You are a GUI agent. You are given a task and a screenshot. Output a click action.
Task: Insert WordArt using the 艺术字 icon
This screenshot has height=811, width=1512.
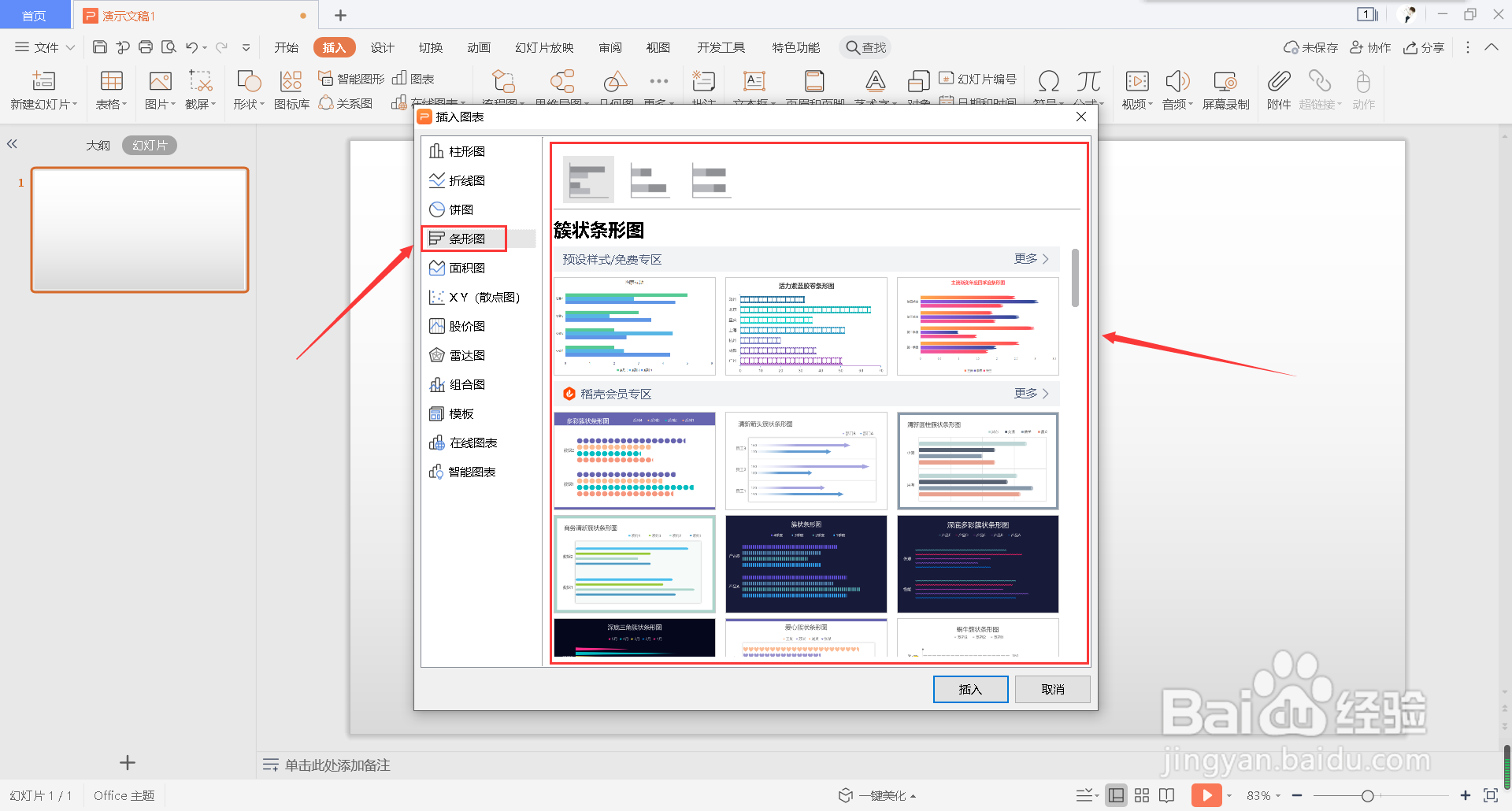tap(875, 81)
